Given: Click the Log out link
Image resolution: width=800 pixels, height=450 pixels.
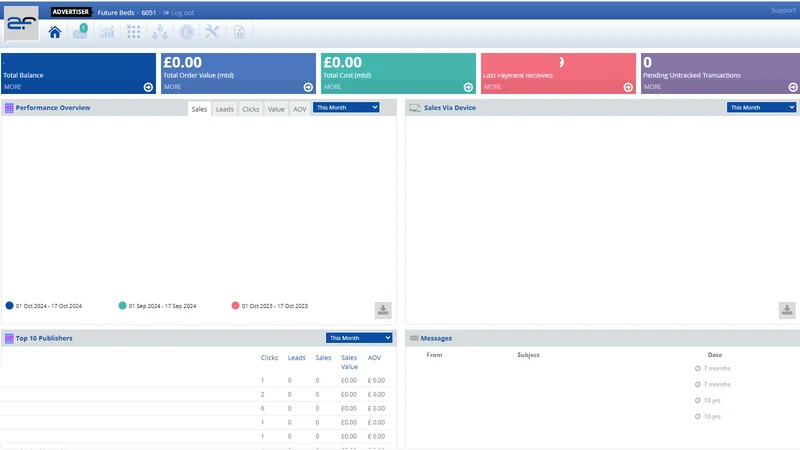Looking at the screenshot, I should point(179,13).
